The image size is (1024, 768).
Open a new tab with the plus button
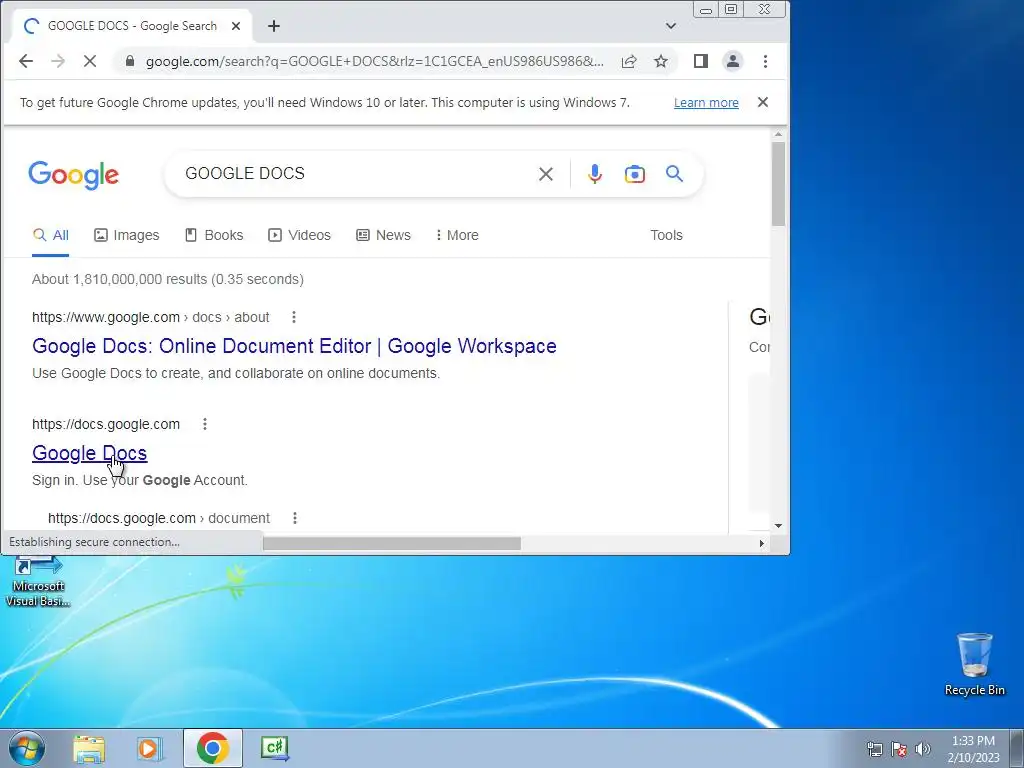coord(274,26)
